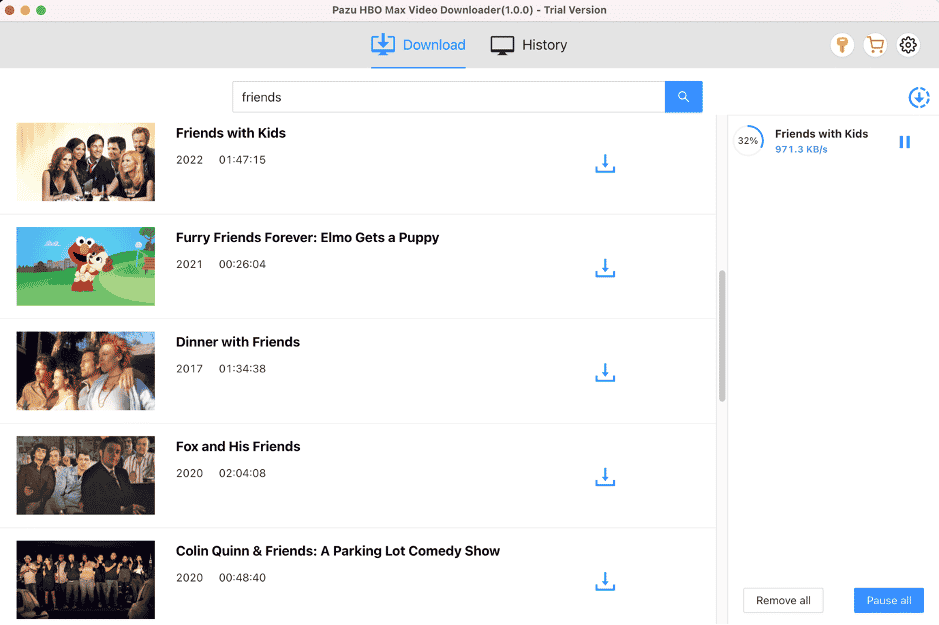Image resolution: width=939 pixels, height=625 pixels.
Task: Download Colin Quinn & Friends comedy show
Action: (x=605, y=581)
